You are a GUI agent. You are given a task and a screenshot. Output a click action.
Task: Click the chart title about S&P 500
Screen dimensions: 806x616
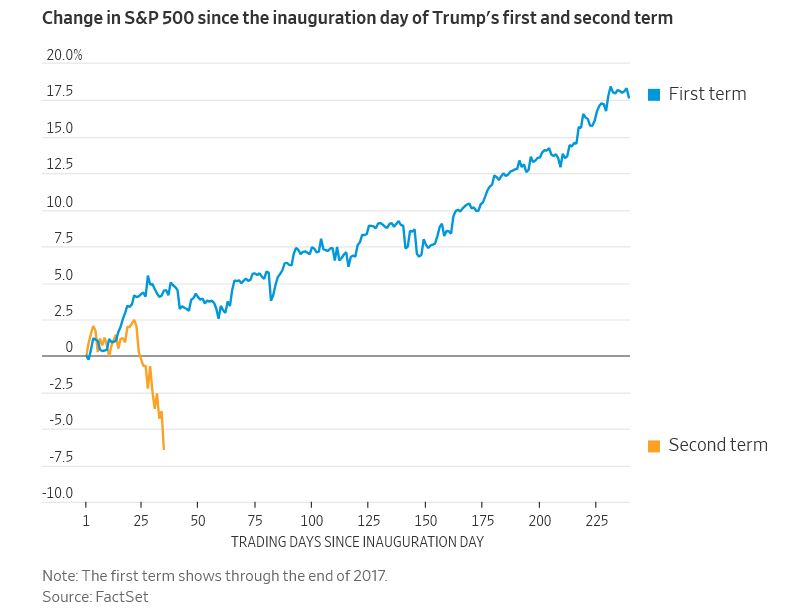357,18
